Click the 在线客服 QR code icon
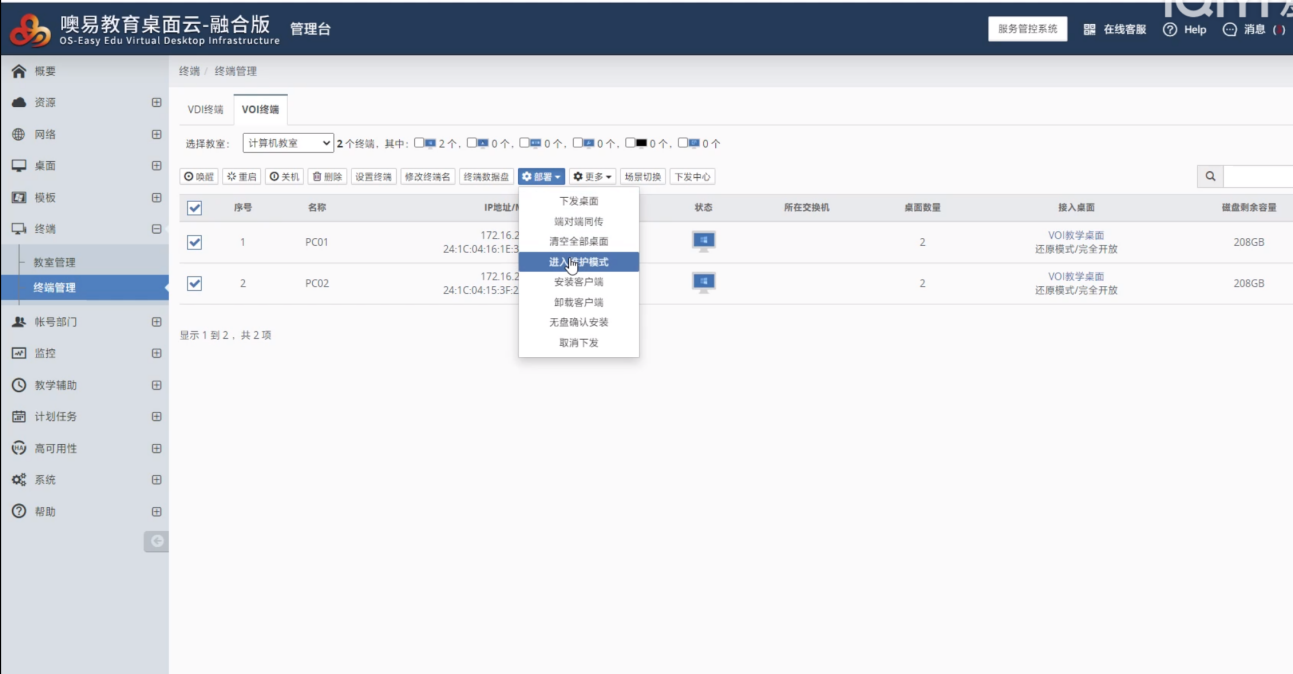1293x674 pixels. point(1089,30)
